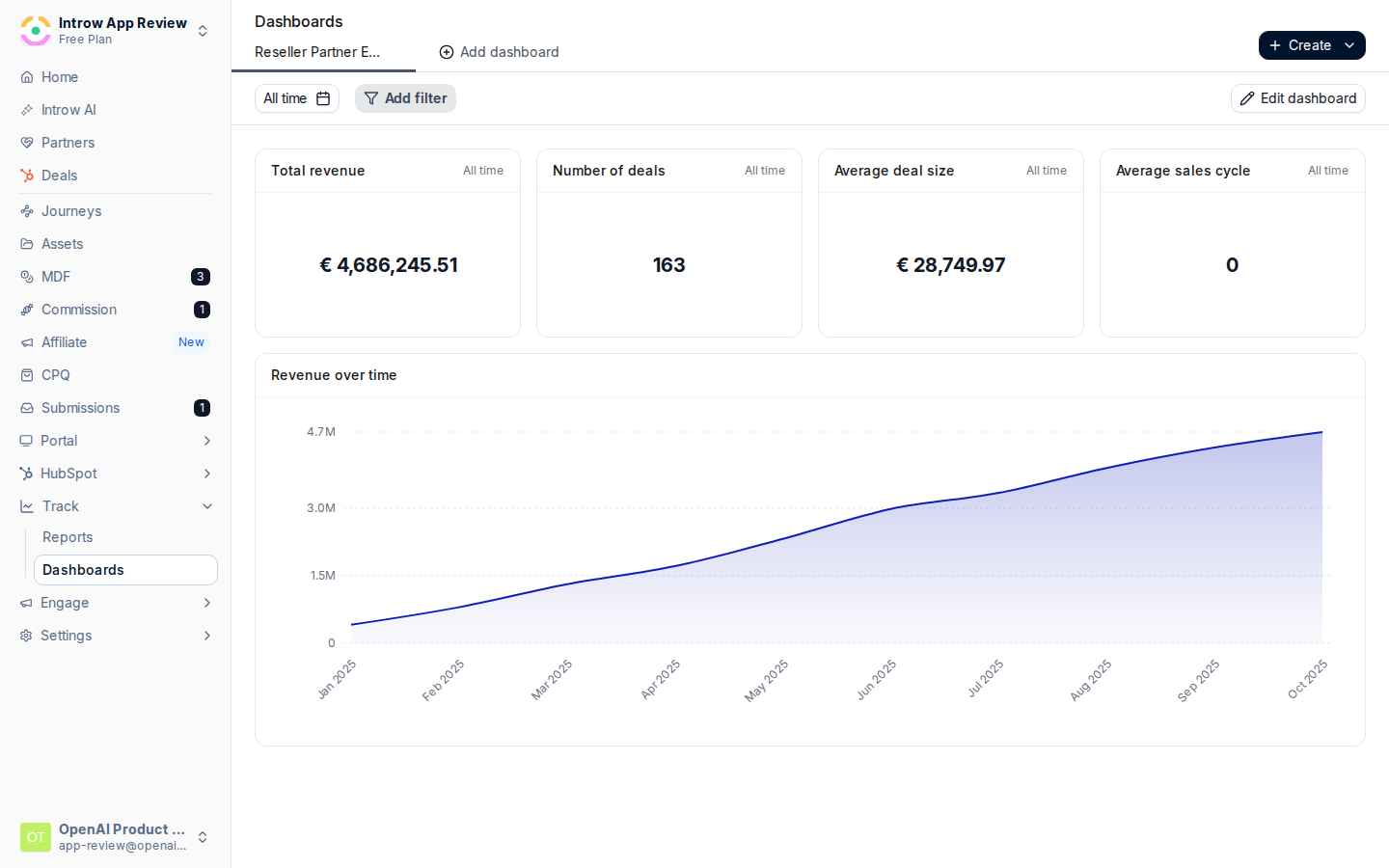Click the Average deal size value € 28,749.97
Image resolution: width=1389 pixels, height=868 pixels.
click(x=950, y=265)
